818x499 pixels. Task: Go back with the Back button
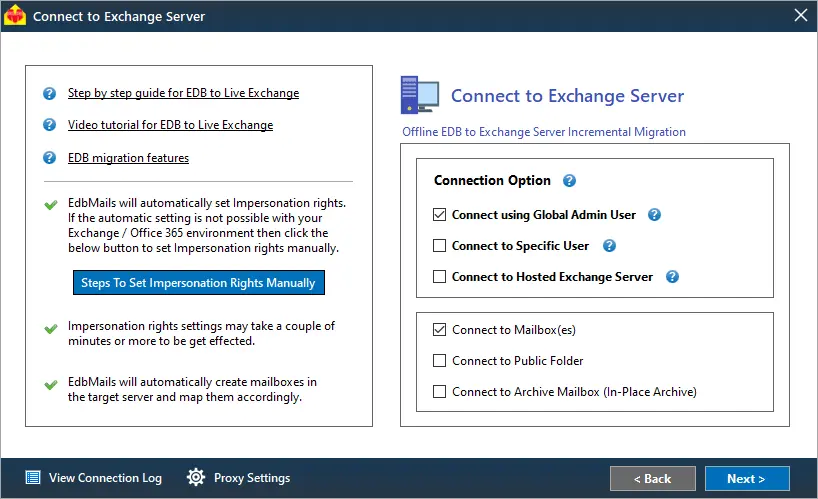653,479
